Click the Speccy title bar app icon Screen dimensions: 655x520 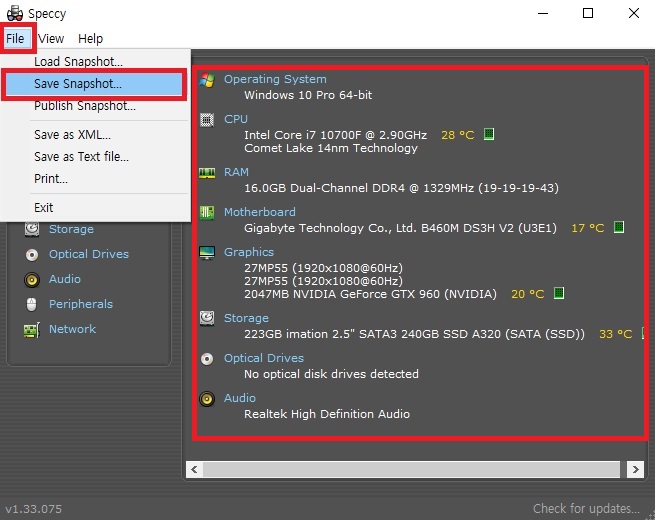point(15,13)
